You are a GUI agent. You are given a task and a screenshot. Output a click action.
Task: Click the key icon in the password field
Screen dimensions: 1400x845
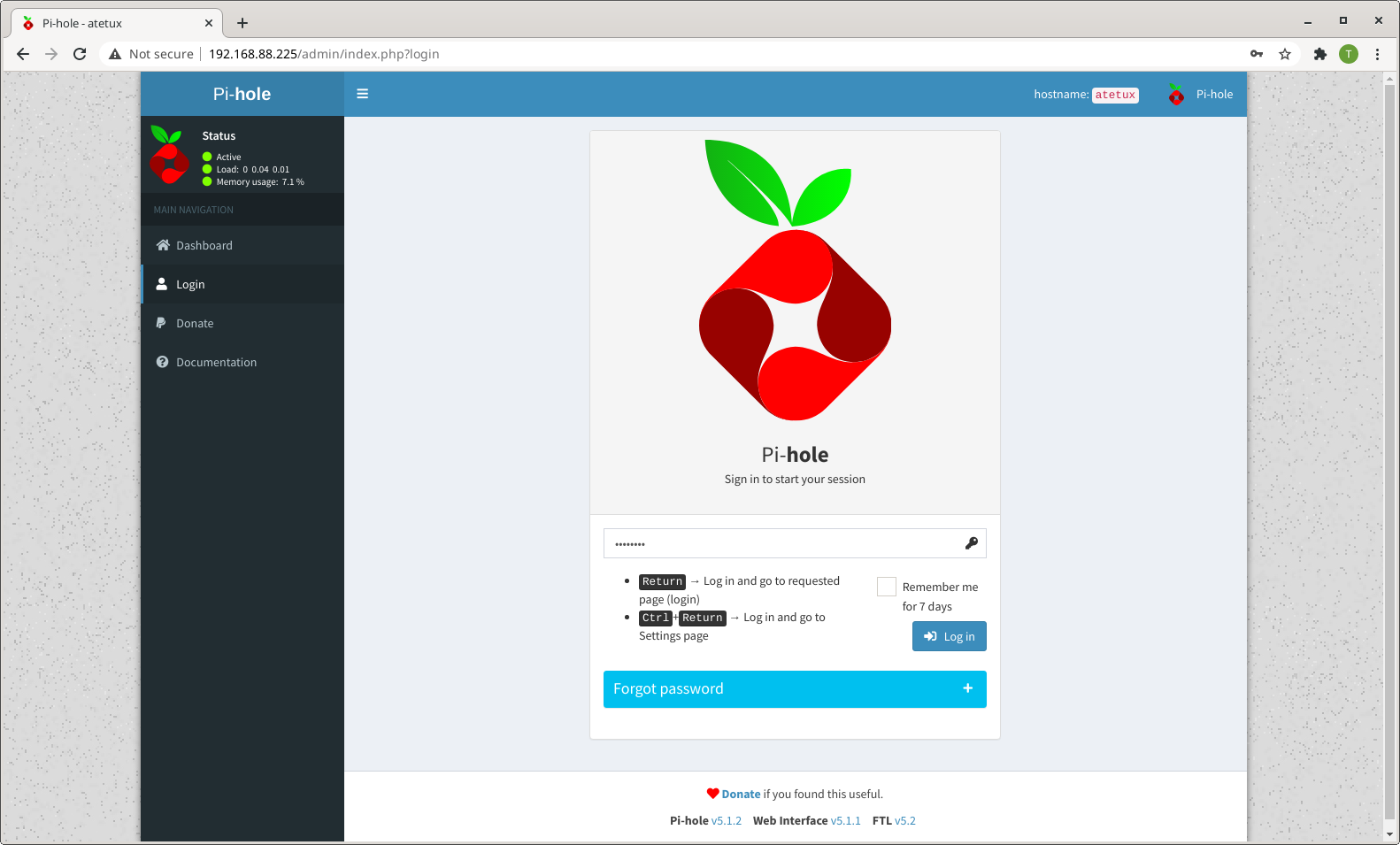(971, 543)
